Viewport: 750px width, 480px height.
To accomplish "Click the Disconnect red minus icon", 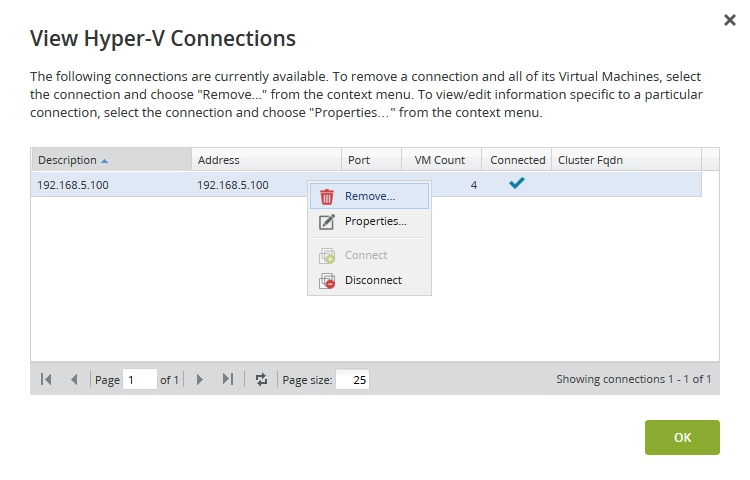I will 327,281.
